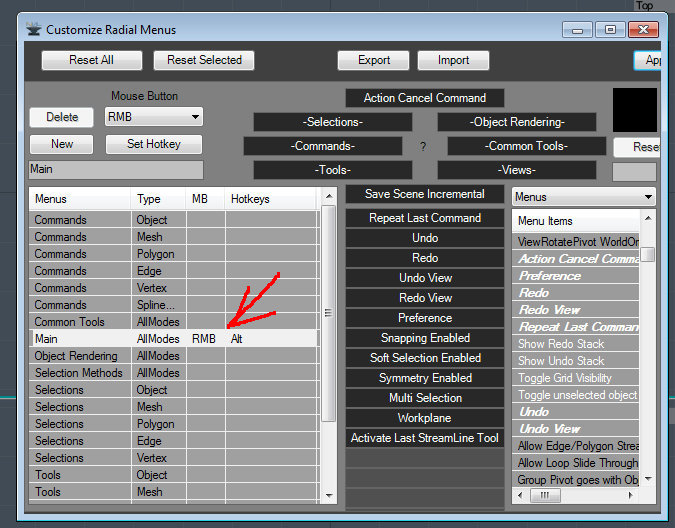Select the Action Cancel Command radial slot
The width and height of the screenshot is (675, 528).
(425, 98)
